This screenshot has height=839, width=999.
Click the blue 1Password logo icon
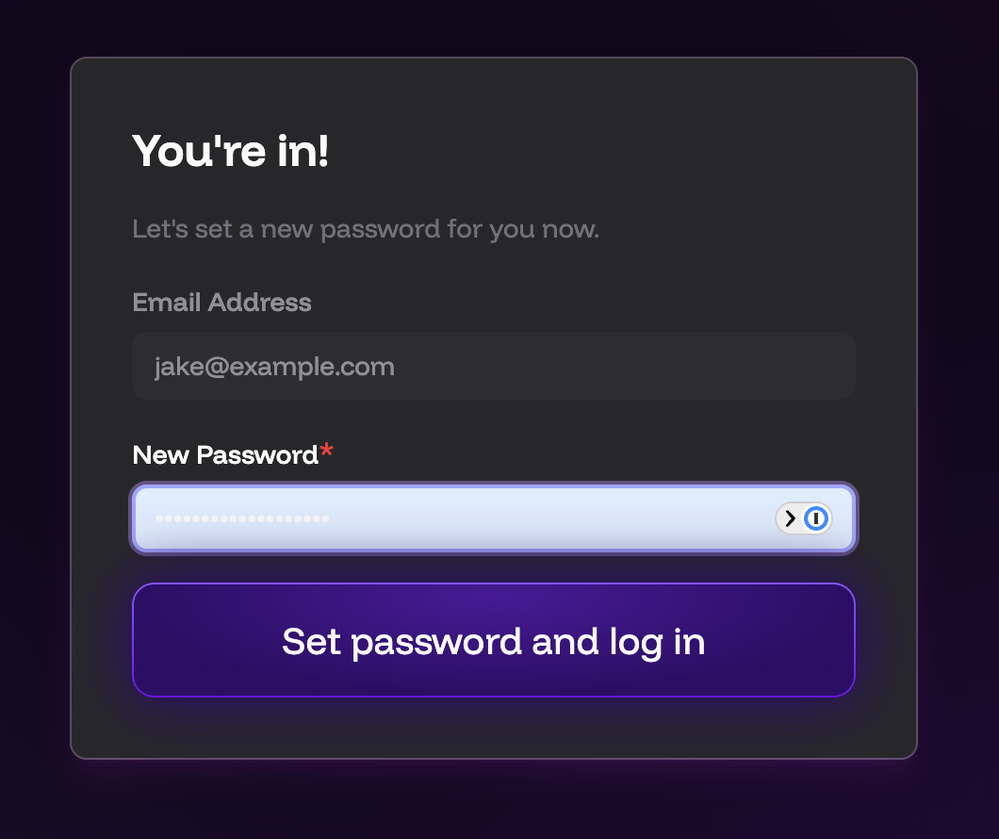817,518
